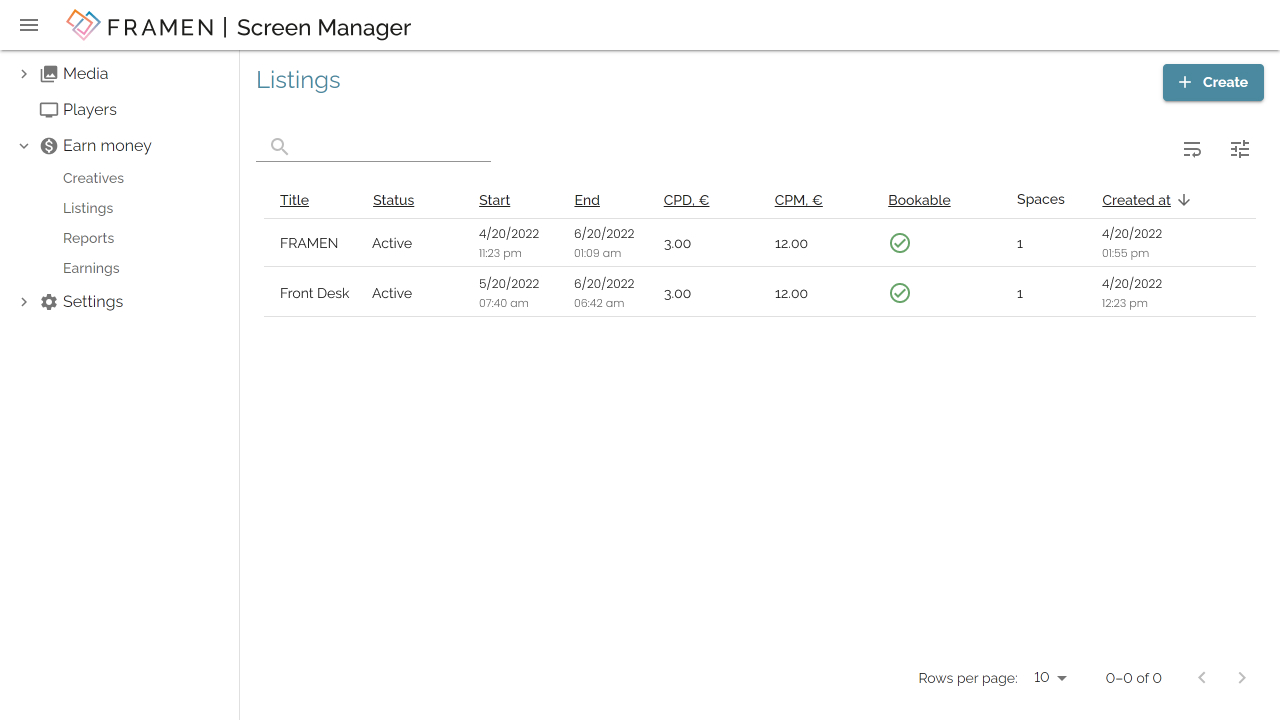The image size is (1280, 720).
Task: Sort by the Start column
Action: pyautogui.click(x=494, y=200)
